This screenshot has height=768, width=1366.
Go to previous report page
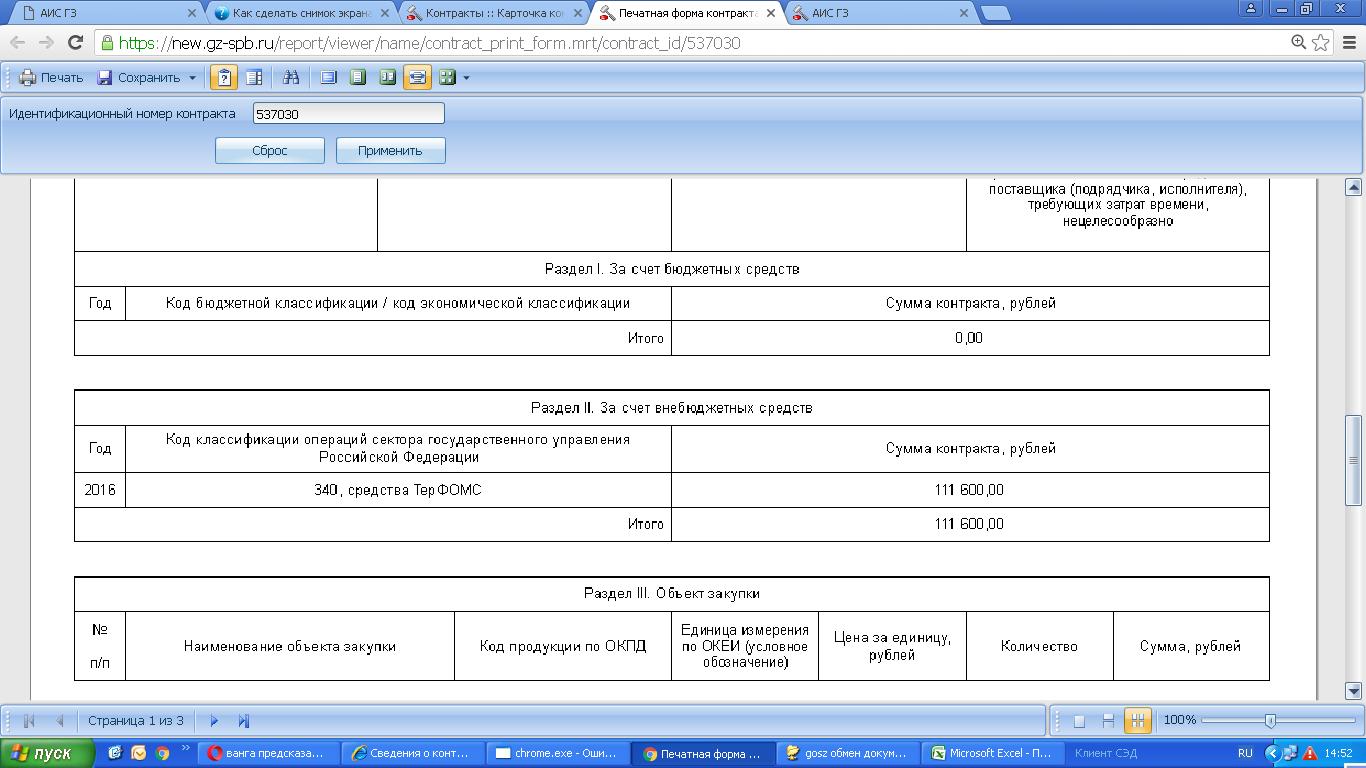coord(59,720)
